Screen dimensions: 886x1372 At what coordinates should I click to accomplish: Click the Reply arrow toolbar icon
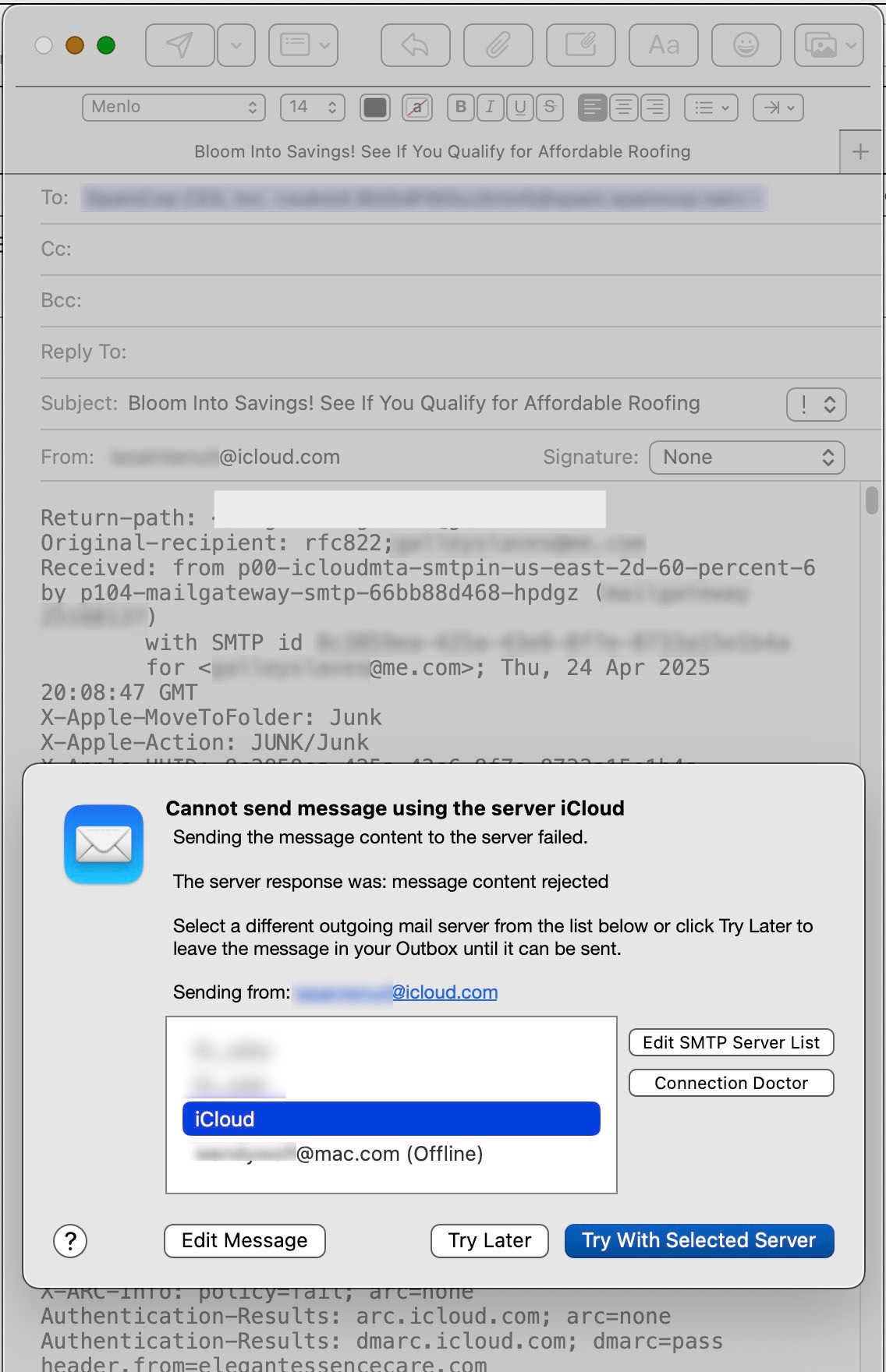point(415,45)
